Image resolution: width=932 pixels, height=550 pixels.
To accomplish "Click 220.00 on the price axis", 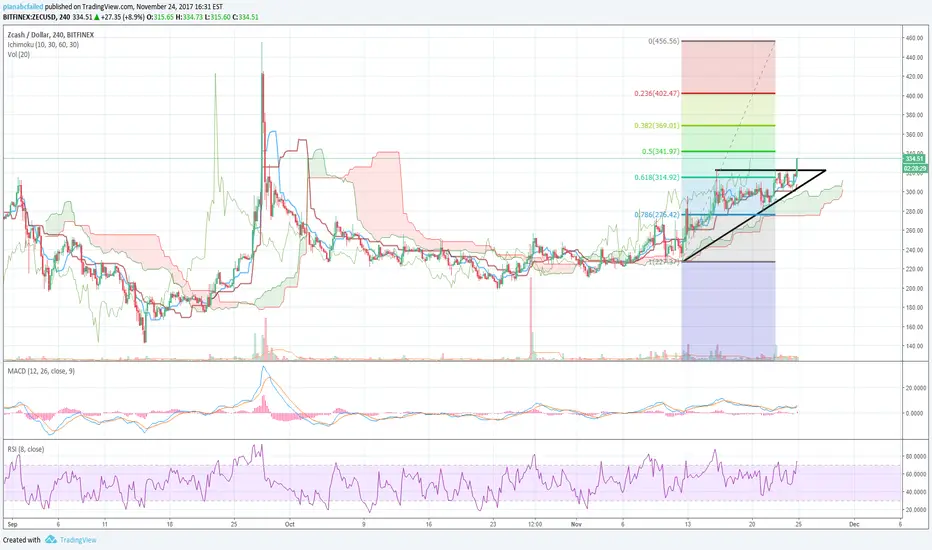I will pyautogui.click(x=914, y=269).
